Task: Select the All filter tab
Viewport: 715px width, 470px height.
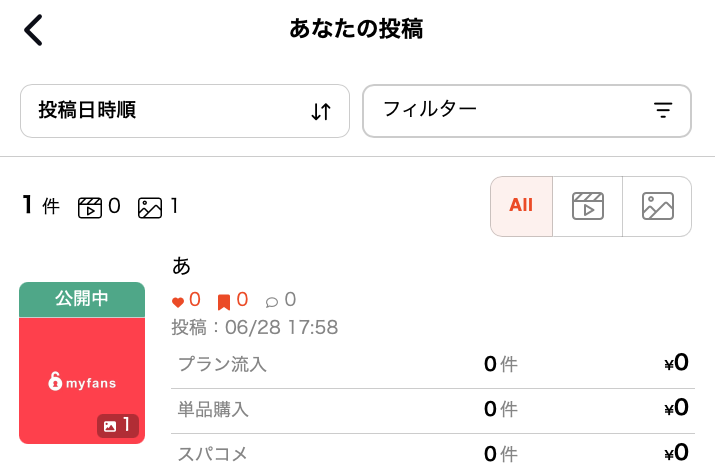Action: click(x=521, y=206)
